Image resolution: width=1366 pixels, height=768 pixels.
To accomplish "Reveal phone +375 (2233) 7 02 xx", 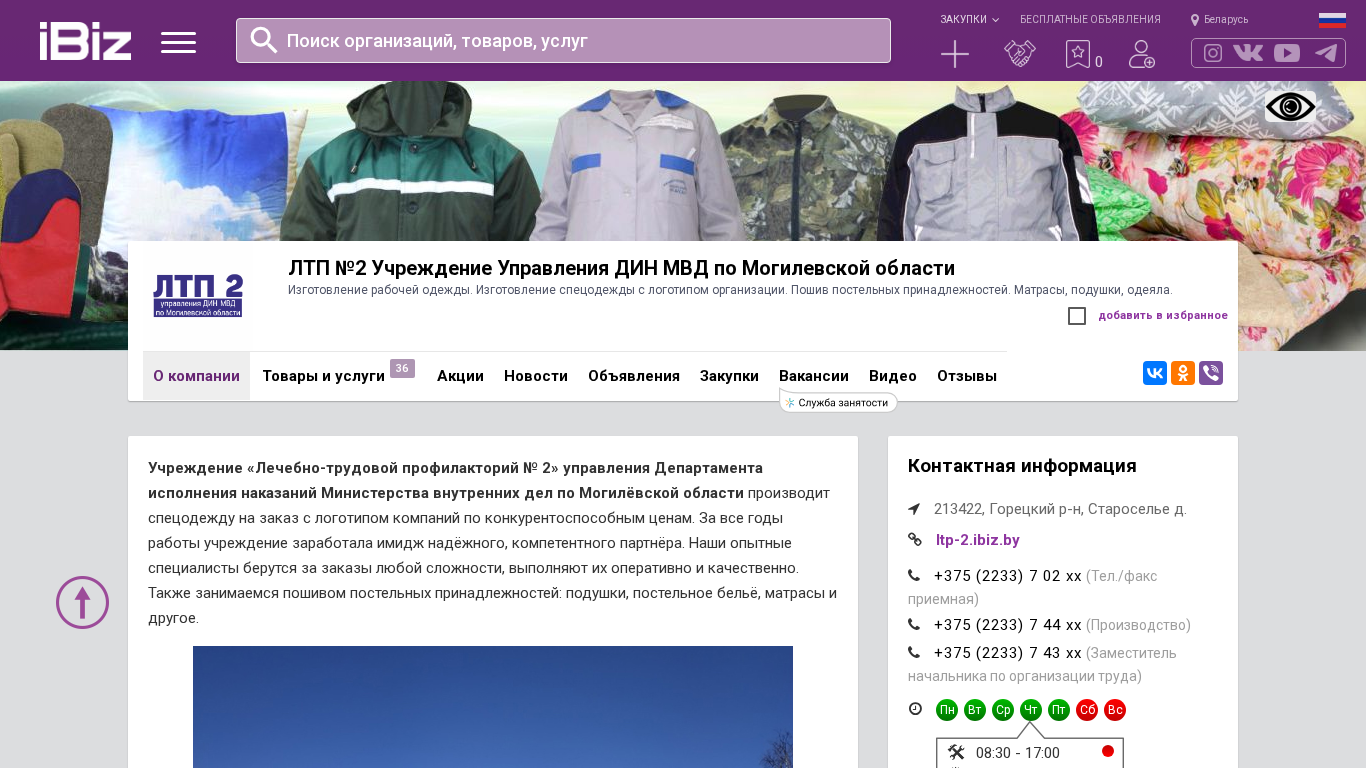I will click(1008, 576).
